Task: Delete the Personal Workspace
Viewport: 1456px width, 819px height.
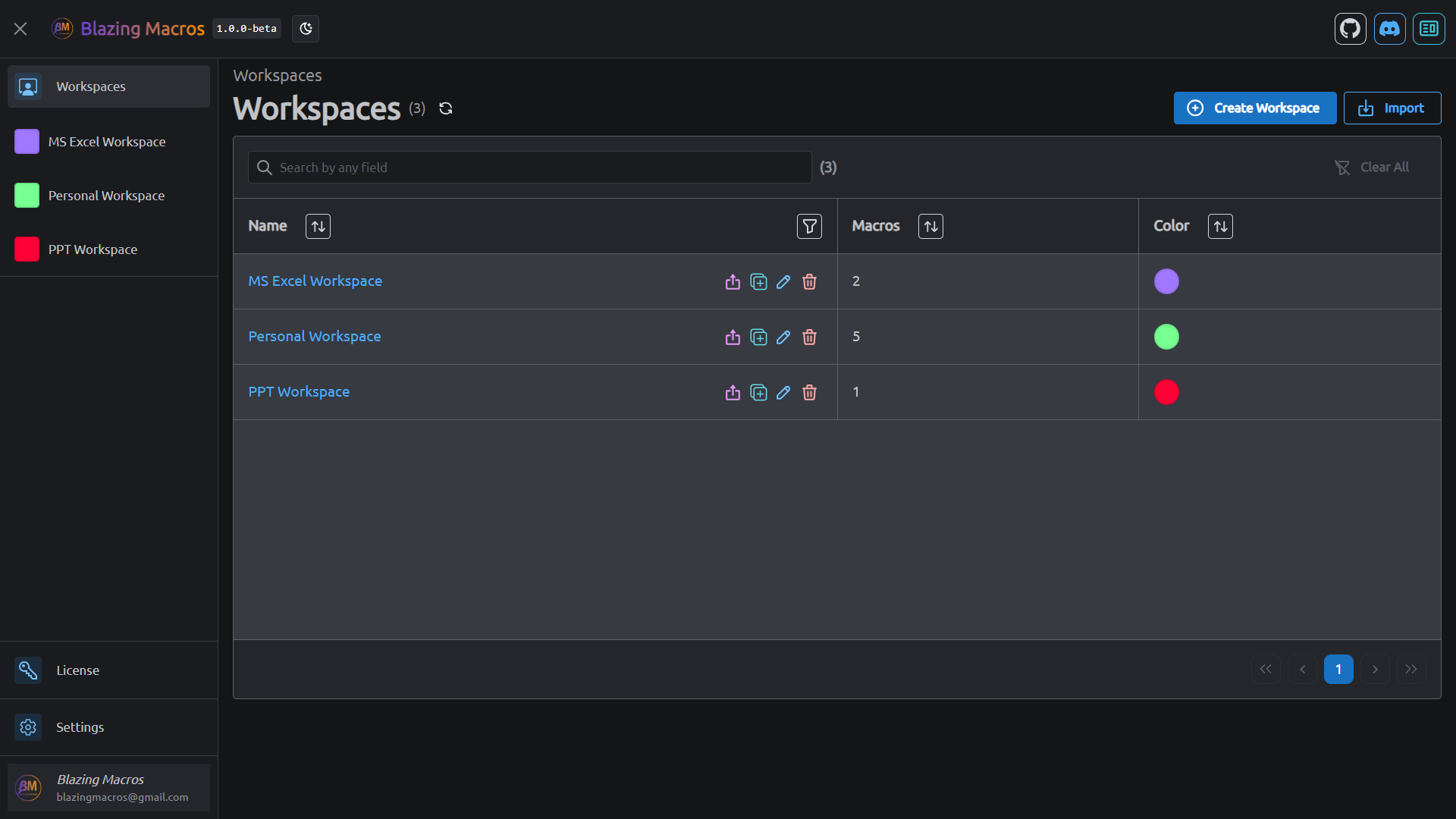Action: (809, 337)
